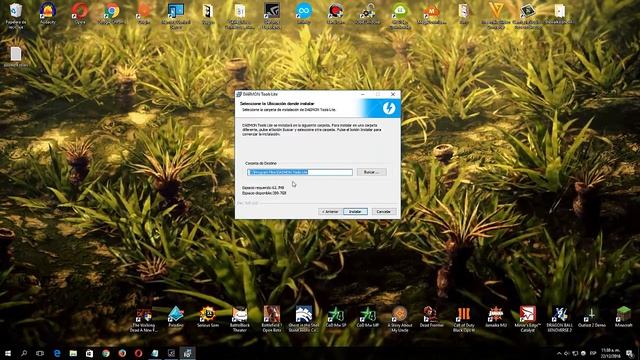Image resolution: width=640 pixels, height=360 pixels.
Task: Open The Walking Dead A New Frontier shortcut
Action: tap(144, 319)
